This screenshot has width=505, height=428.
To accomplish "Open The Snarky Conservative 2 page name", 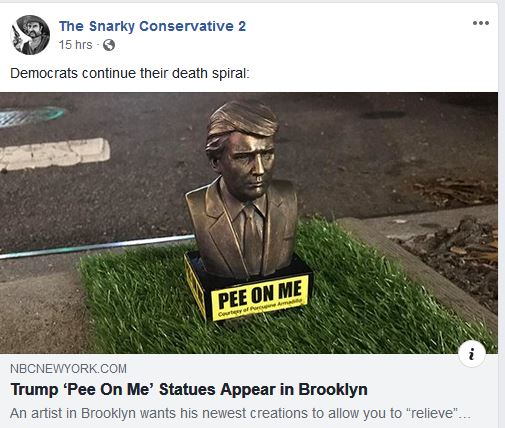I will (152, 26).
